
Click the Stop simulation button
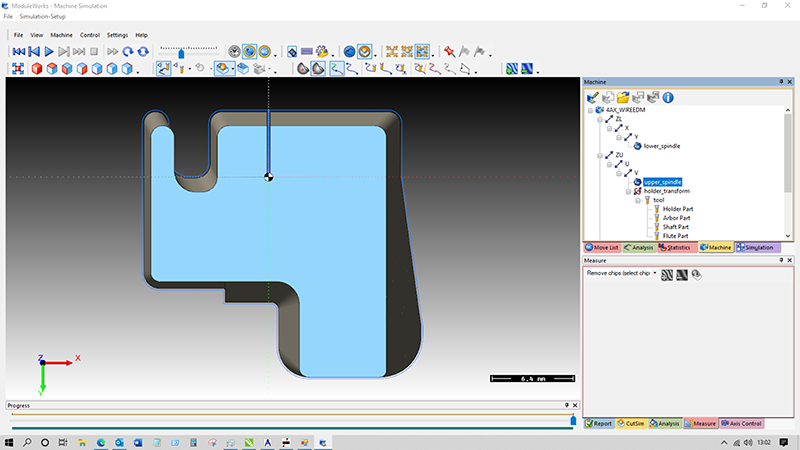tap(94, 51)
